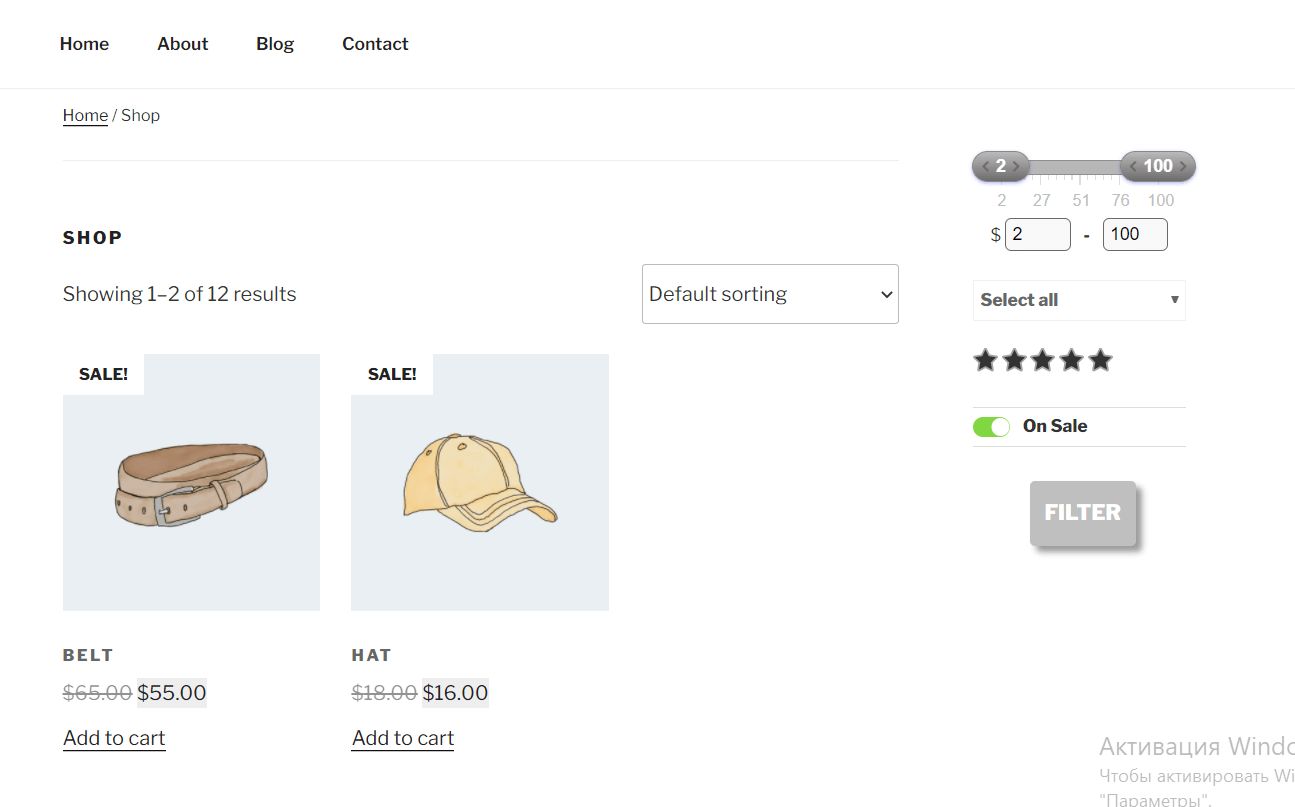Open the Default sorting dropdown
The height and width of the screenshot is (807, 1295).
tap(770, 294)
